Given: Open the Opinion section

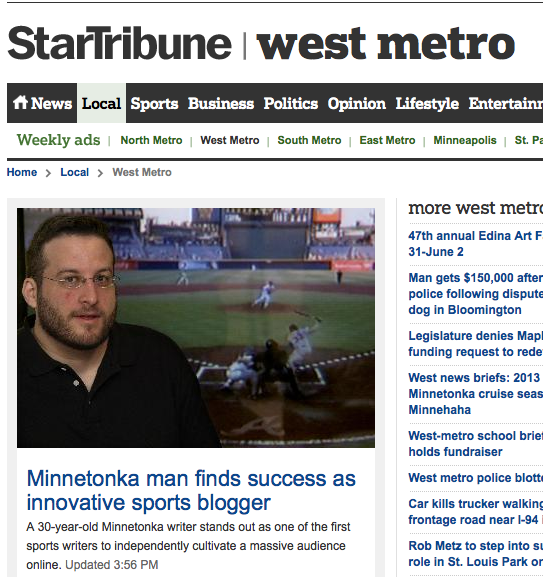Looking at the screenshot, I should click(356, 104).
